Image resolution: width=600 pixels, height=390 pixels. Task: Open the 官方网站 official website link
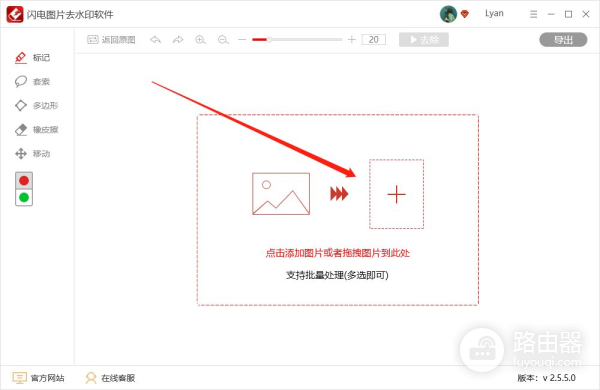pos(38,378)
